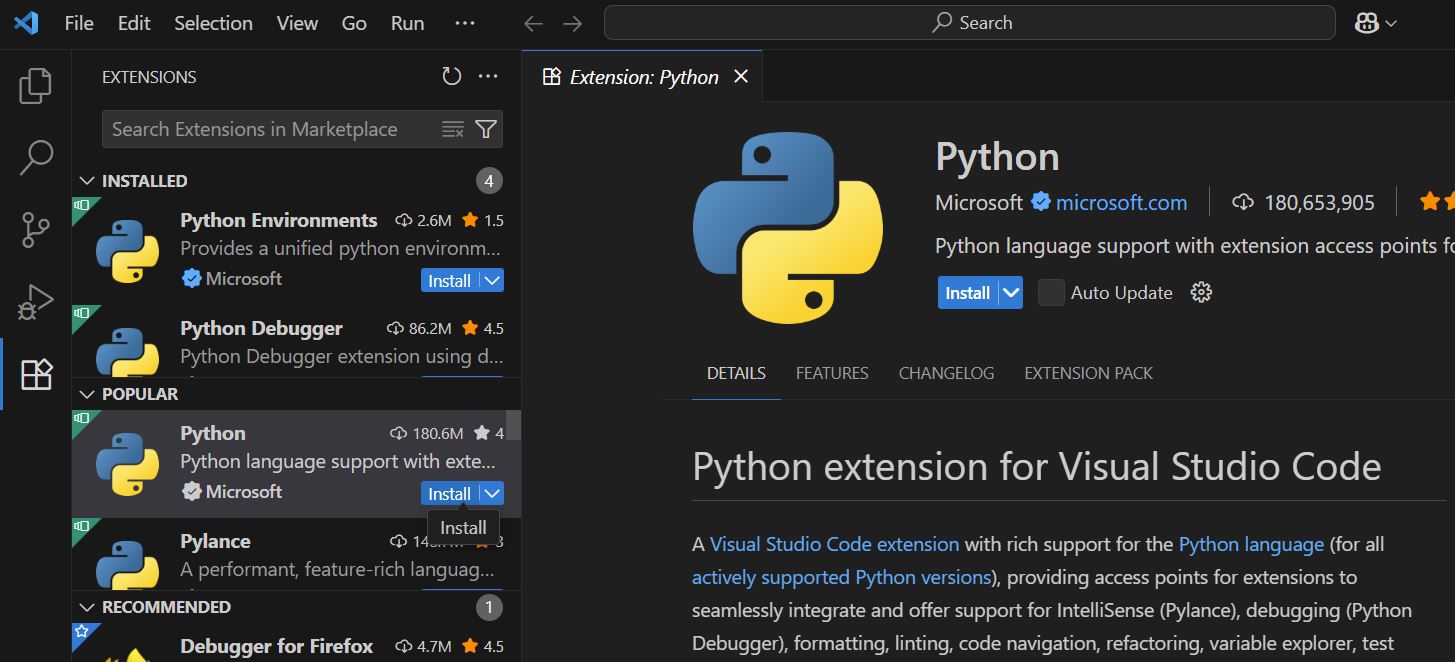Viewport: 1455px width, 662px height.
Task: Click the Microsoft publisher name in details
Action: (x=979, y=203)
